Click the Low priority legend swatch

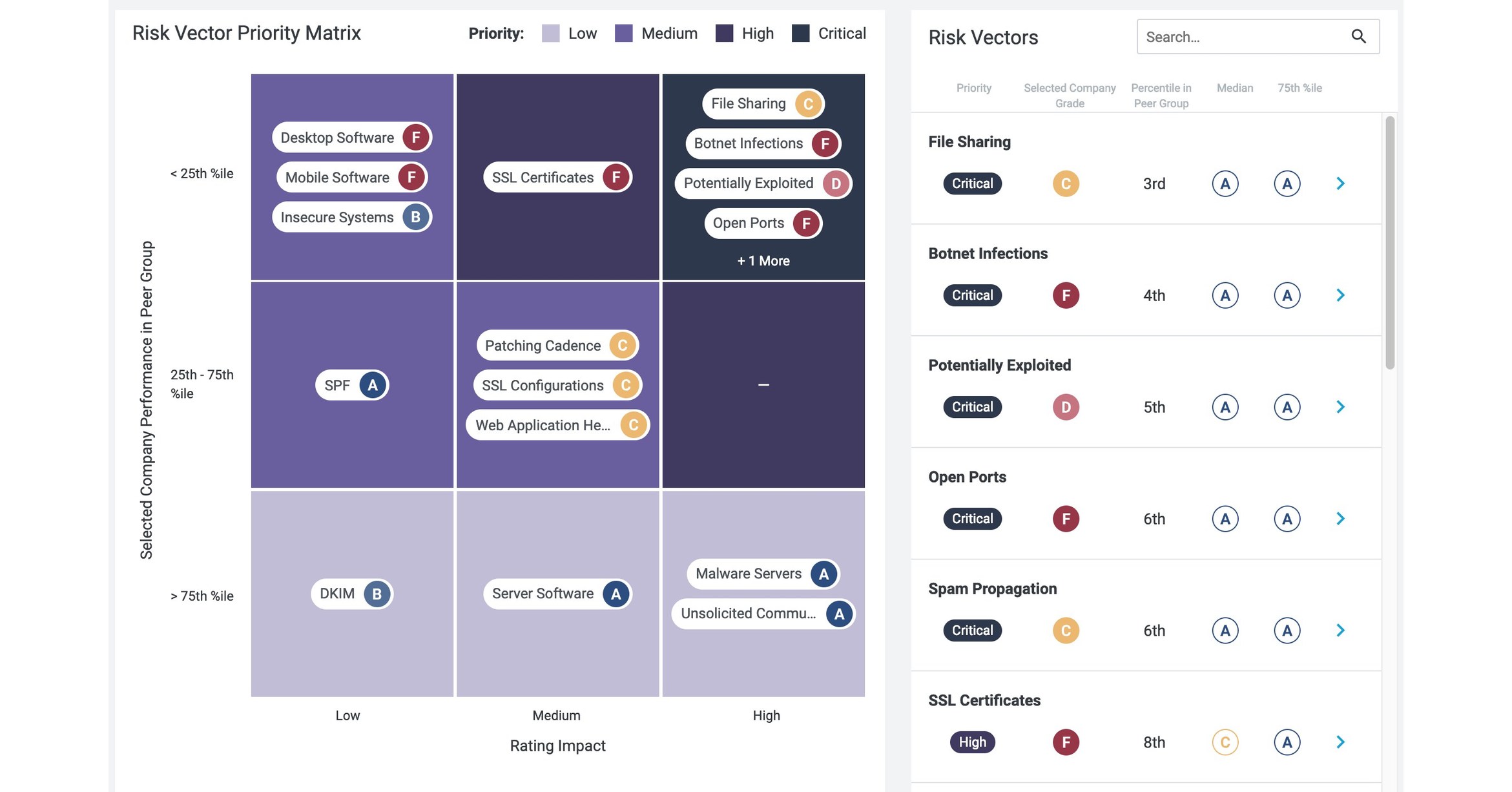550,34
